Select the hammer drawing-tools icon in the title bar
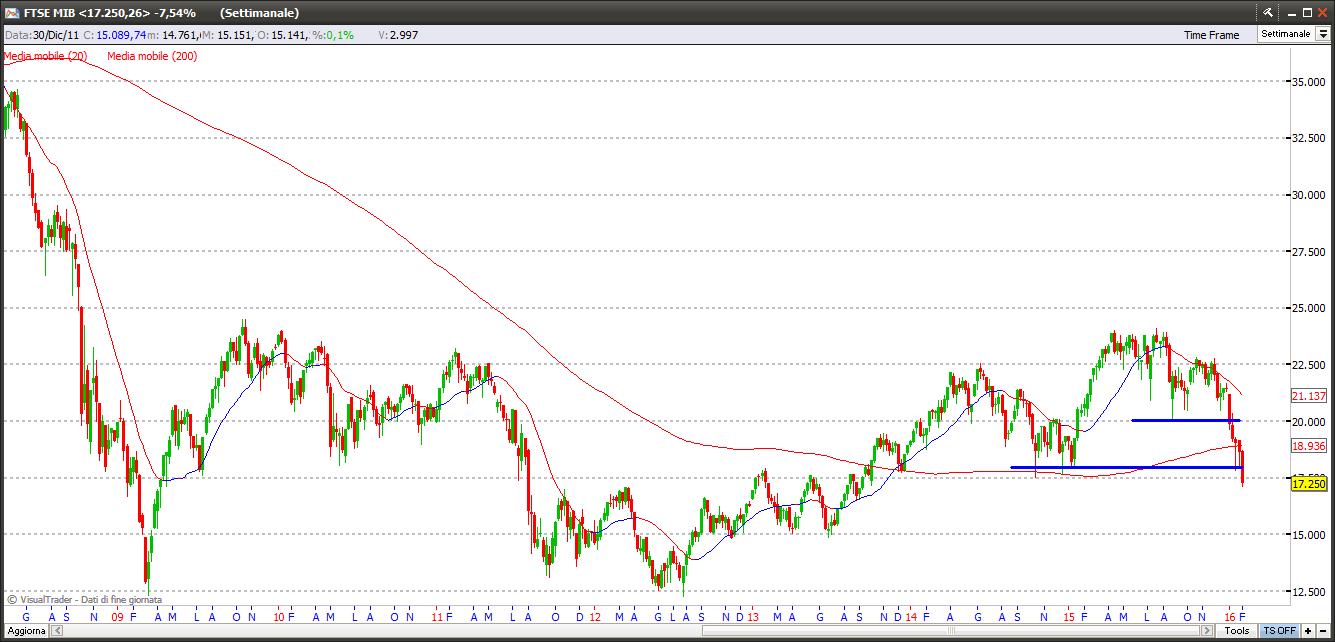The height and width of the screenshot is (642, 1335). pos(1268,13)
